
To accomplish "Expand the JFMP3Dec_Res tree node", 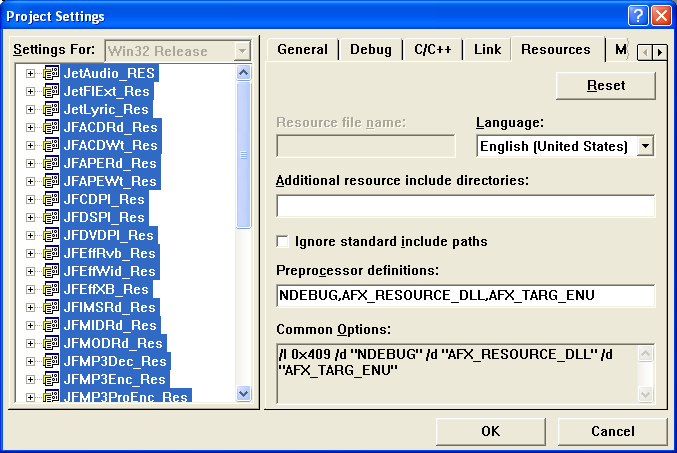I will coord(30,361).
